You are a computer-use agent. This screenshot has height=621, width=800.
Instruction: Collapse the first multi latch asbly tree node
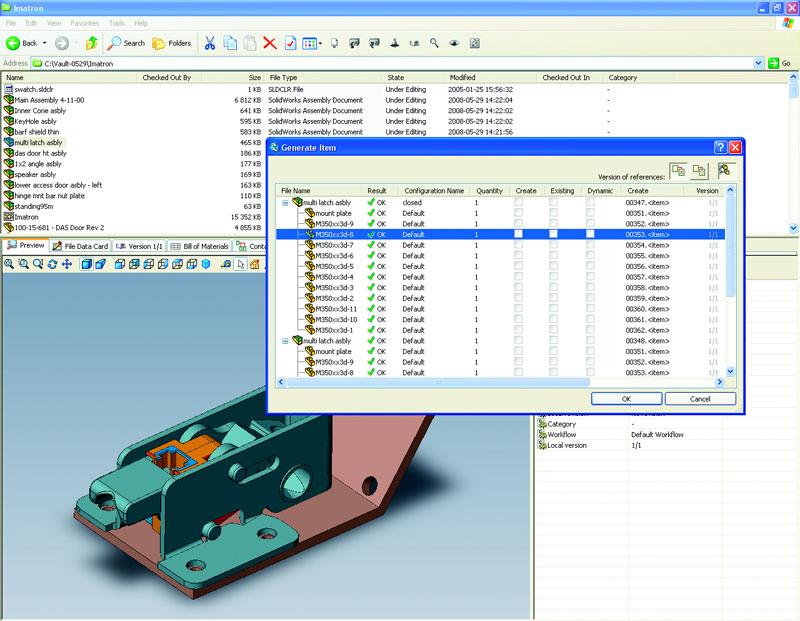(285, 202)
